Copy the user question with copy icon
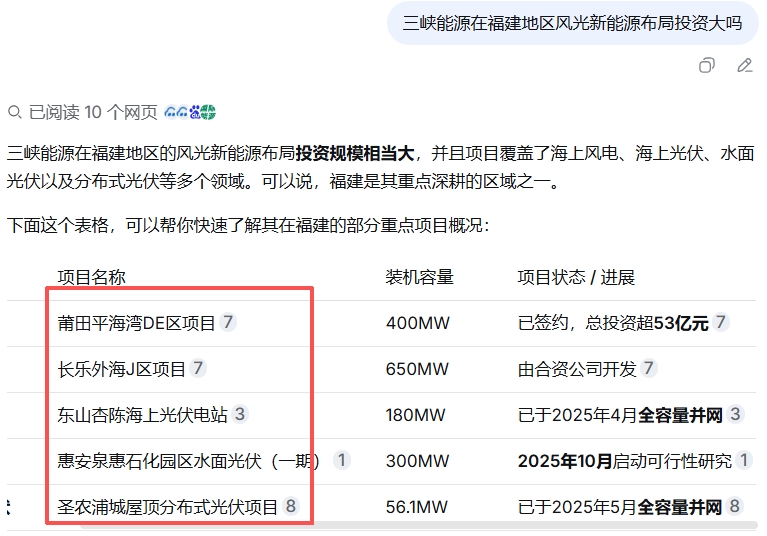This screenshot has height=536, width=767. 707,65
